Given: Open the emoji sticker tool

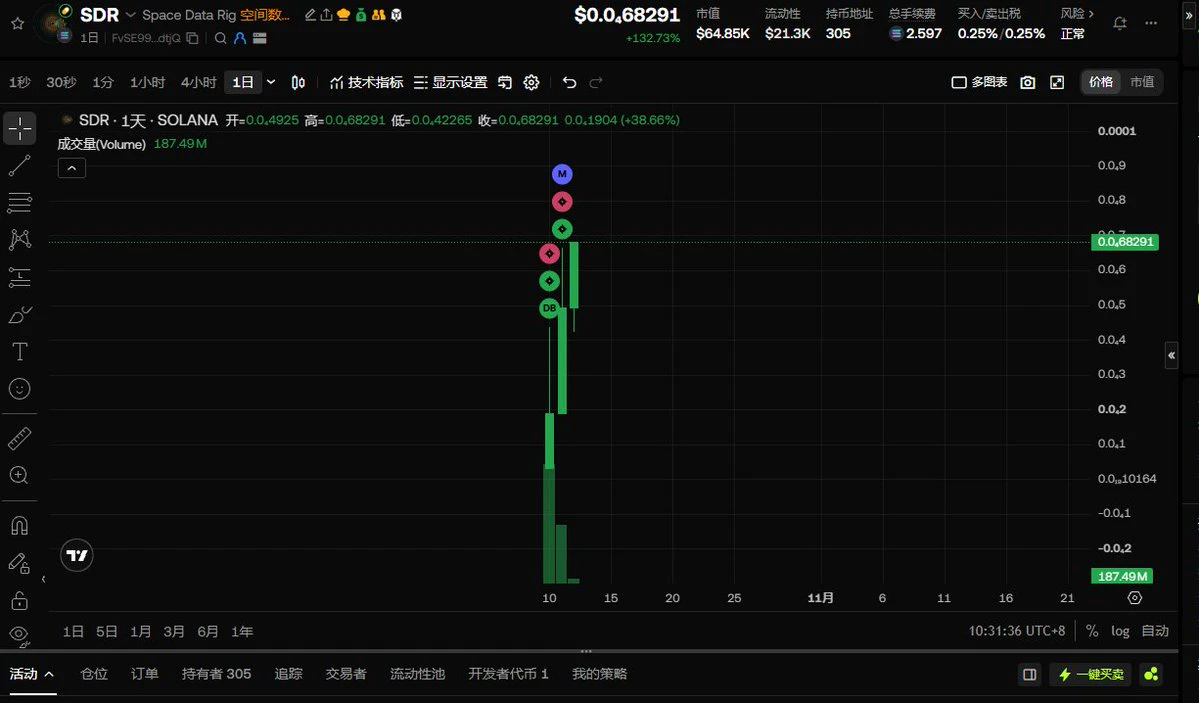Looking at the screenshot, I should 20,389.
